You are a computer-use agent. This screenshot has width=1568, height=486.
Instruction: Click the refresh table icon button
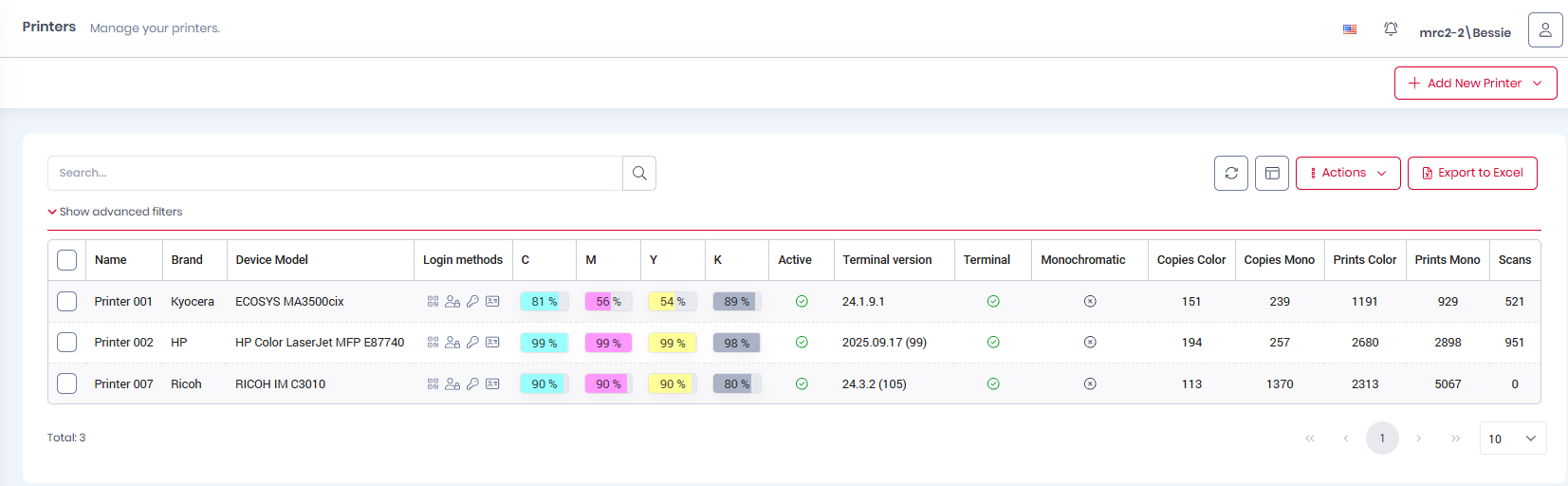coord(1230,173)
